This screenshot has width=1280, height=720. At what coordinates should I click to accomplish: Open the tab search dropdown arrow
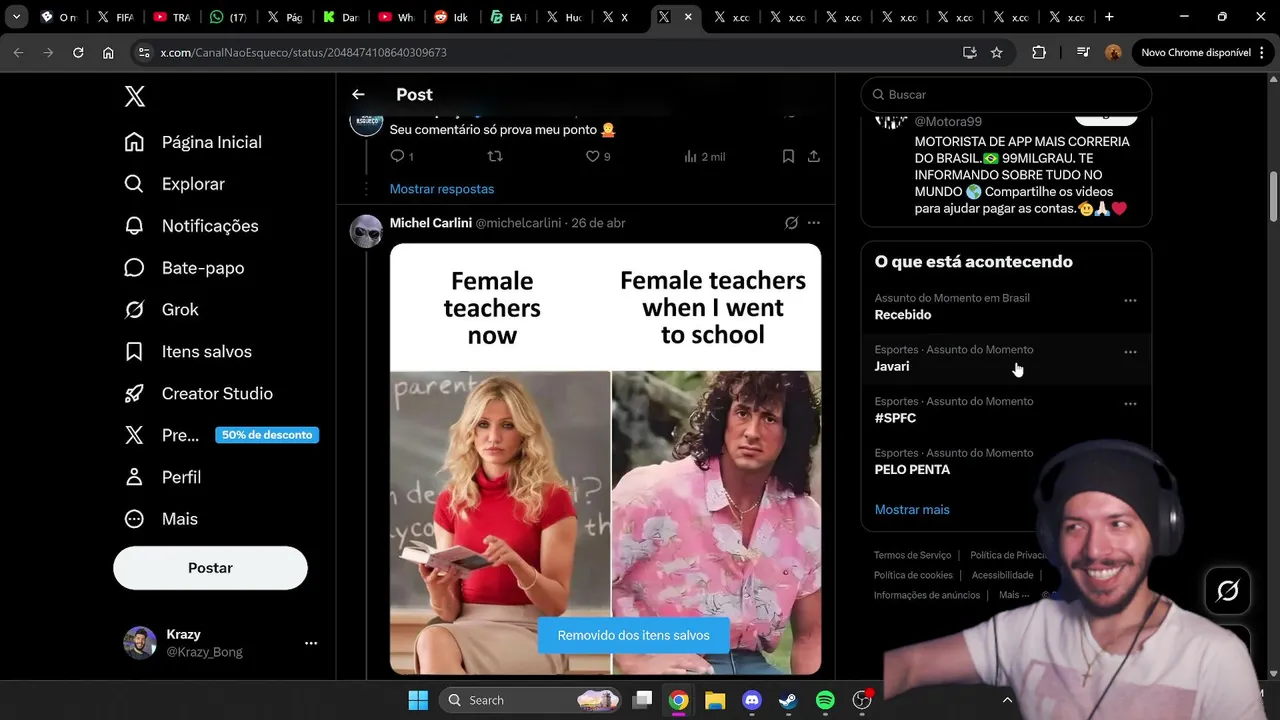coord(16,17)
